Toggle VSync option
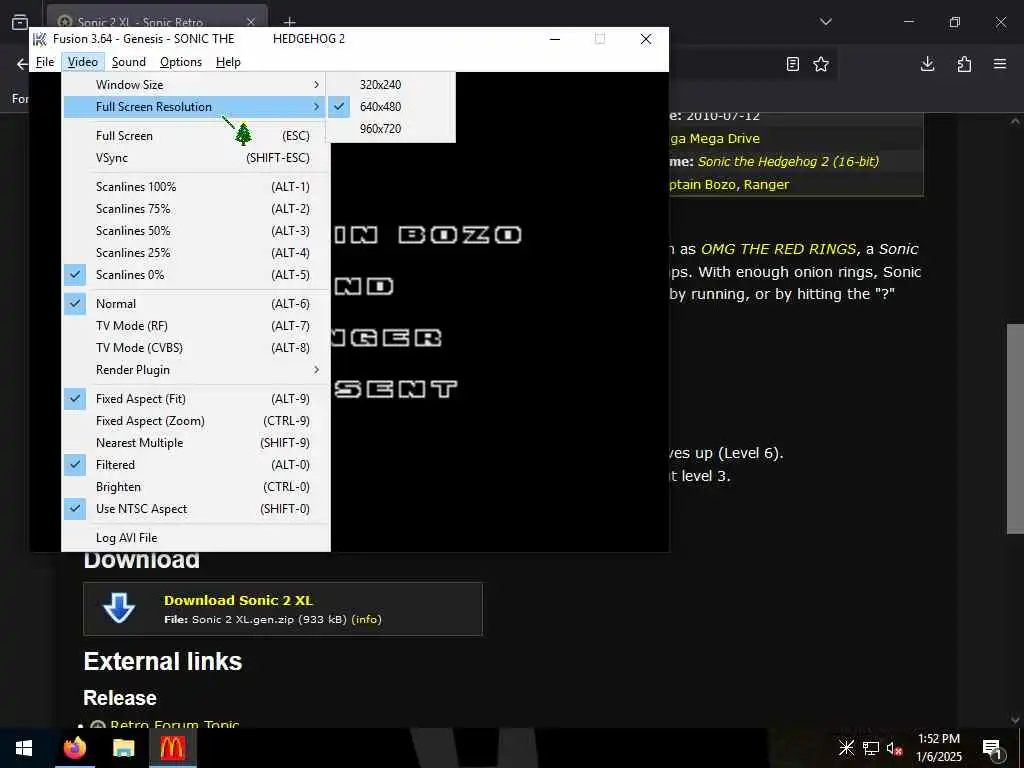Viewport: 1024px width, 768px height. point(196,158)
